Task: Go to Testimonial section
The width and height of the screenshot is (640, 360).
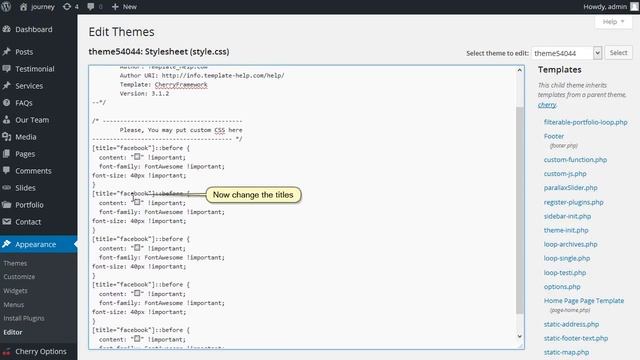Action: point(35,69)
